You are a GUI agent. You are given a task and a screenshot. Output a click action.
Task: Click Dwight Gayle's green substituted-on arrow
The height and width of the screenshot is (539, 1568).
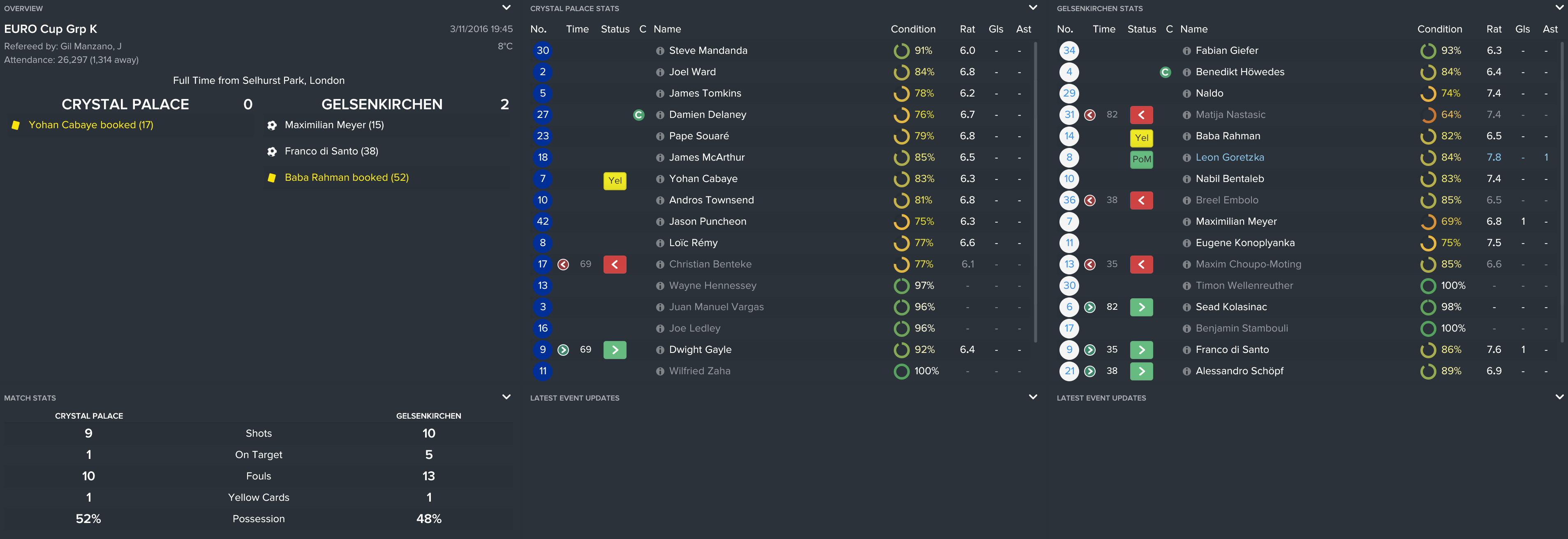pyautogui.click(x=615, y=350)
